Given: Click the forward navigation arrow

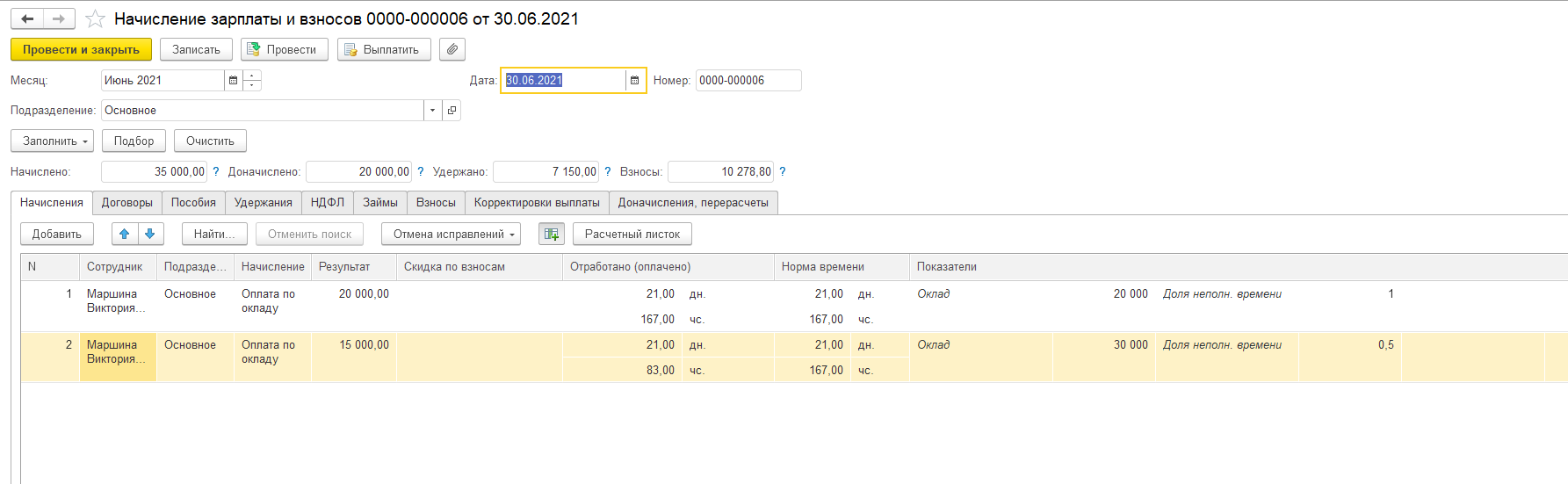Looking at the screenshot, I should (59, 18).
